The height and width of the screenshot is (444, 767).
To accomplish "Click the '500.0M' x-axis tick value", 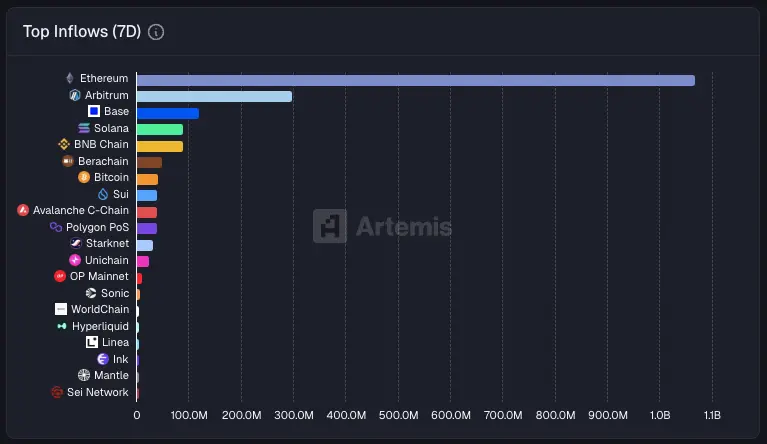I will (x=398, y=415).
